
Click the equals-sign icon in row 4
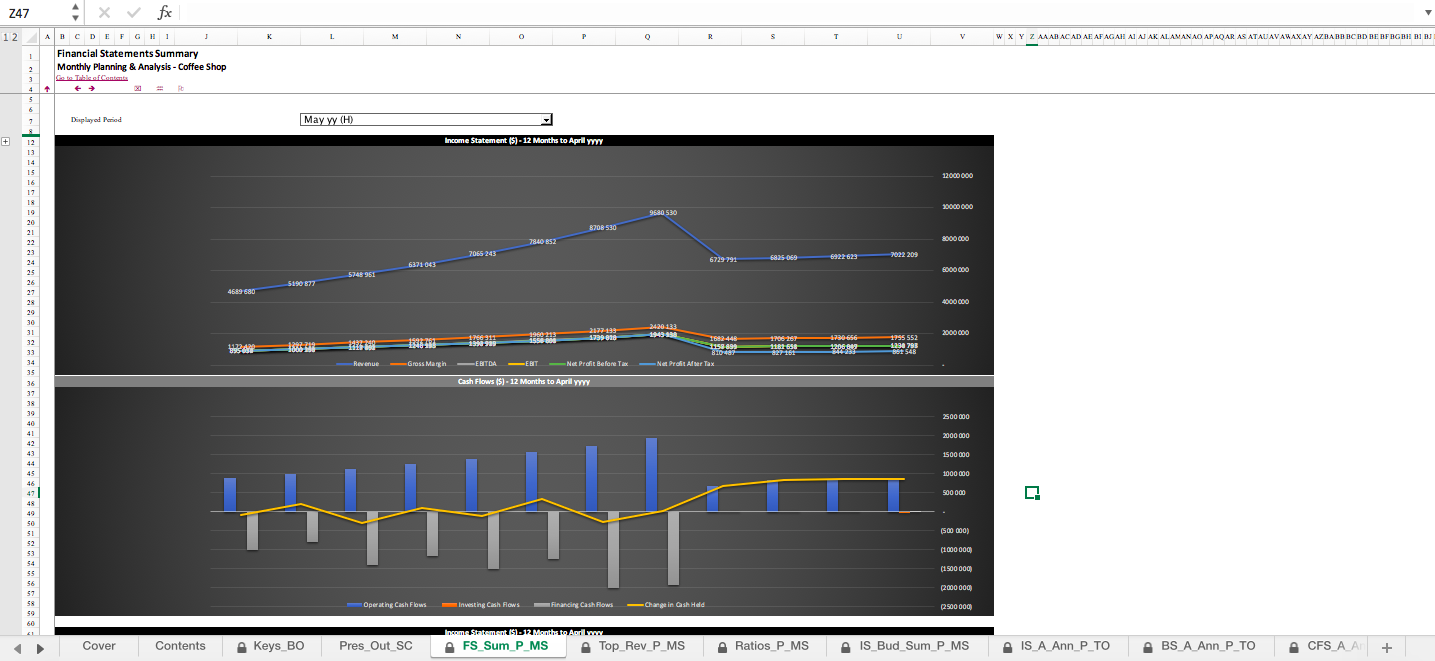point(160,88)
